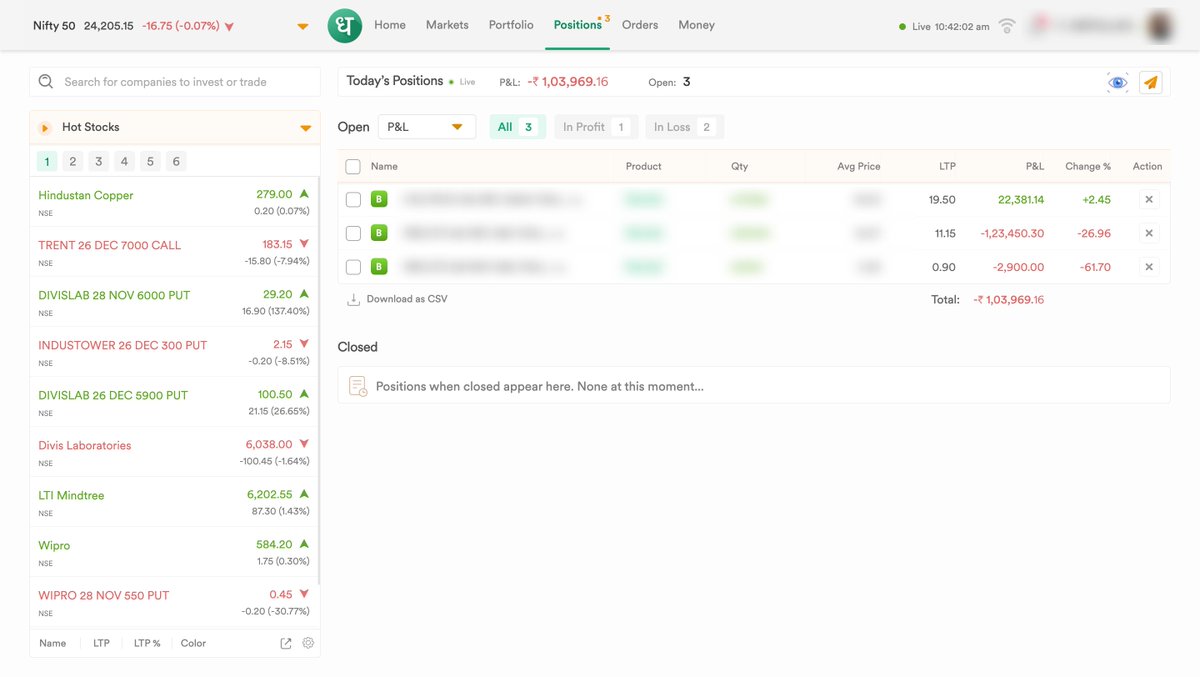
Task: Switch to Portfolio tab
Action: [x=511, y=25]
